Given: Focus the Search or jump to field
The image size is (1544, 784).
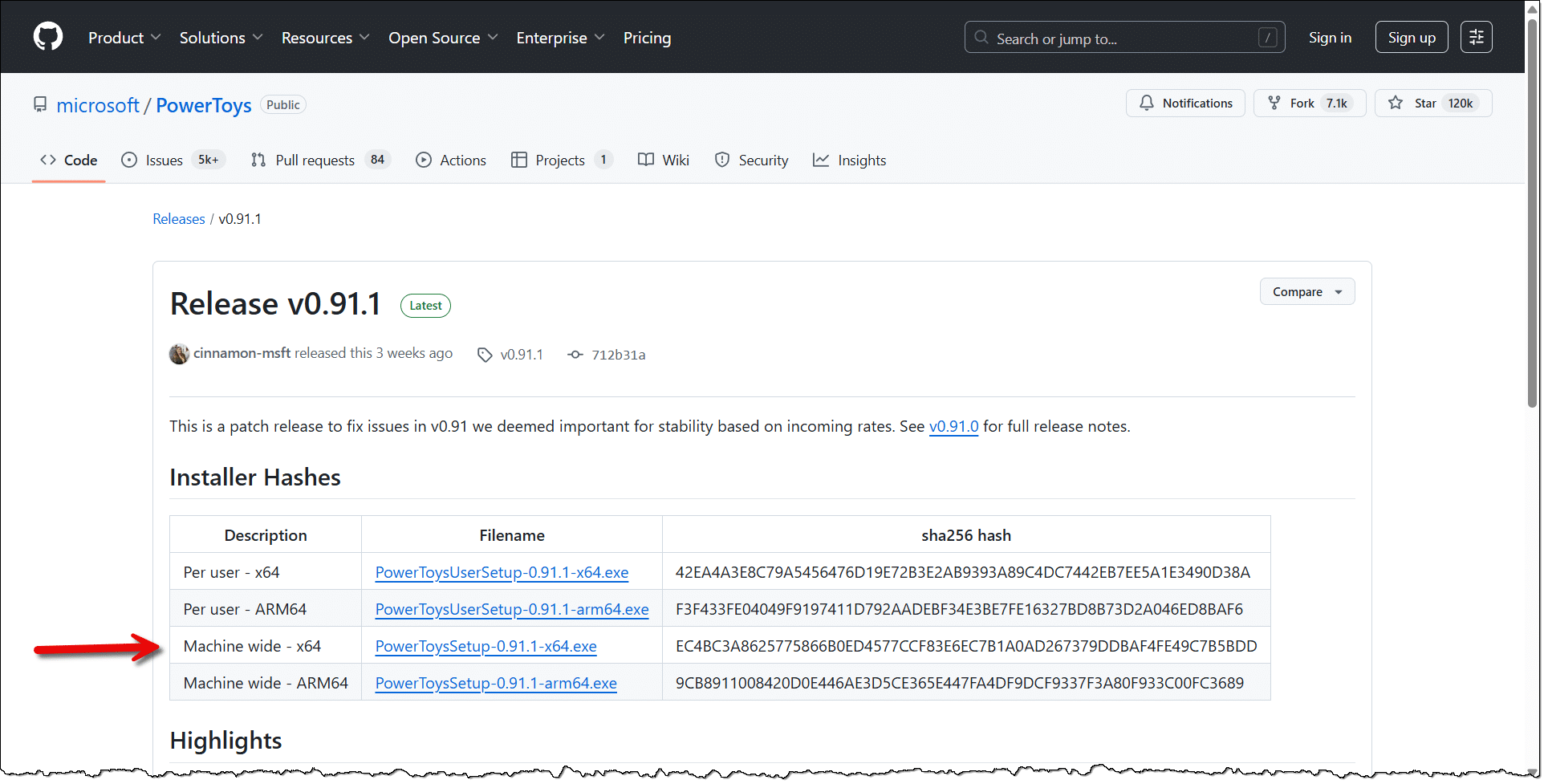Looking at the screenshot, I should point(1124,38).
